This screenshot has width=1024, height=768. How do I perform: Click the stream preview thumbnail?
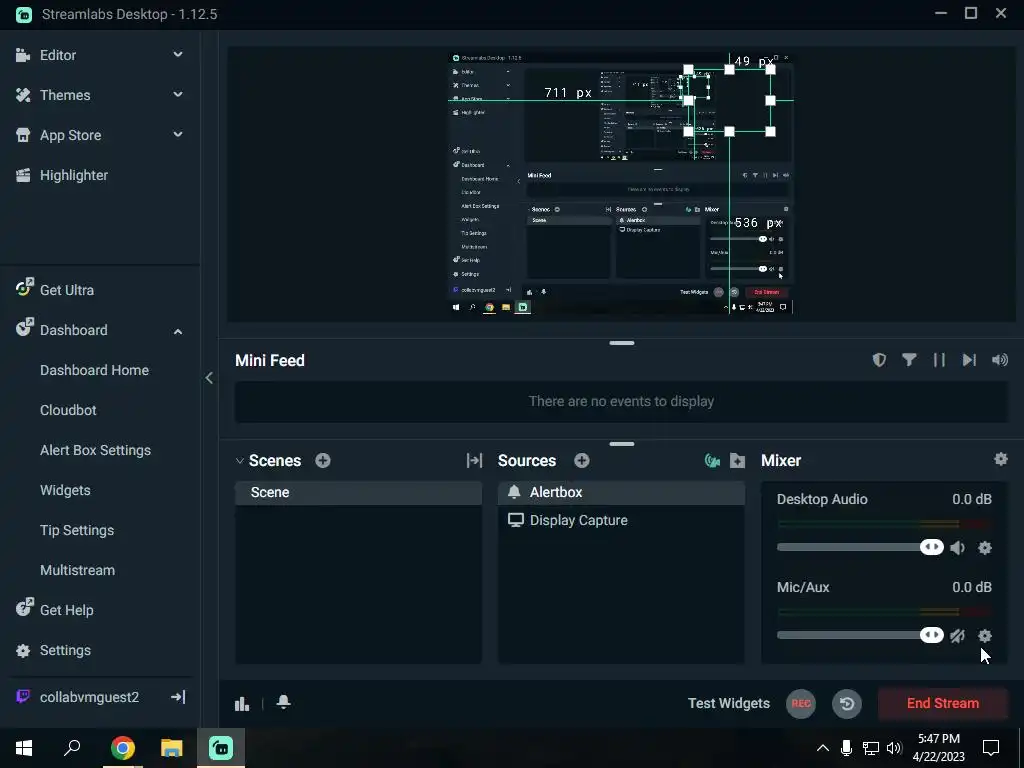620,184
